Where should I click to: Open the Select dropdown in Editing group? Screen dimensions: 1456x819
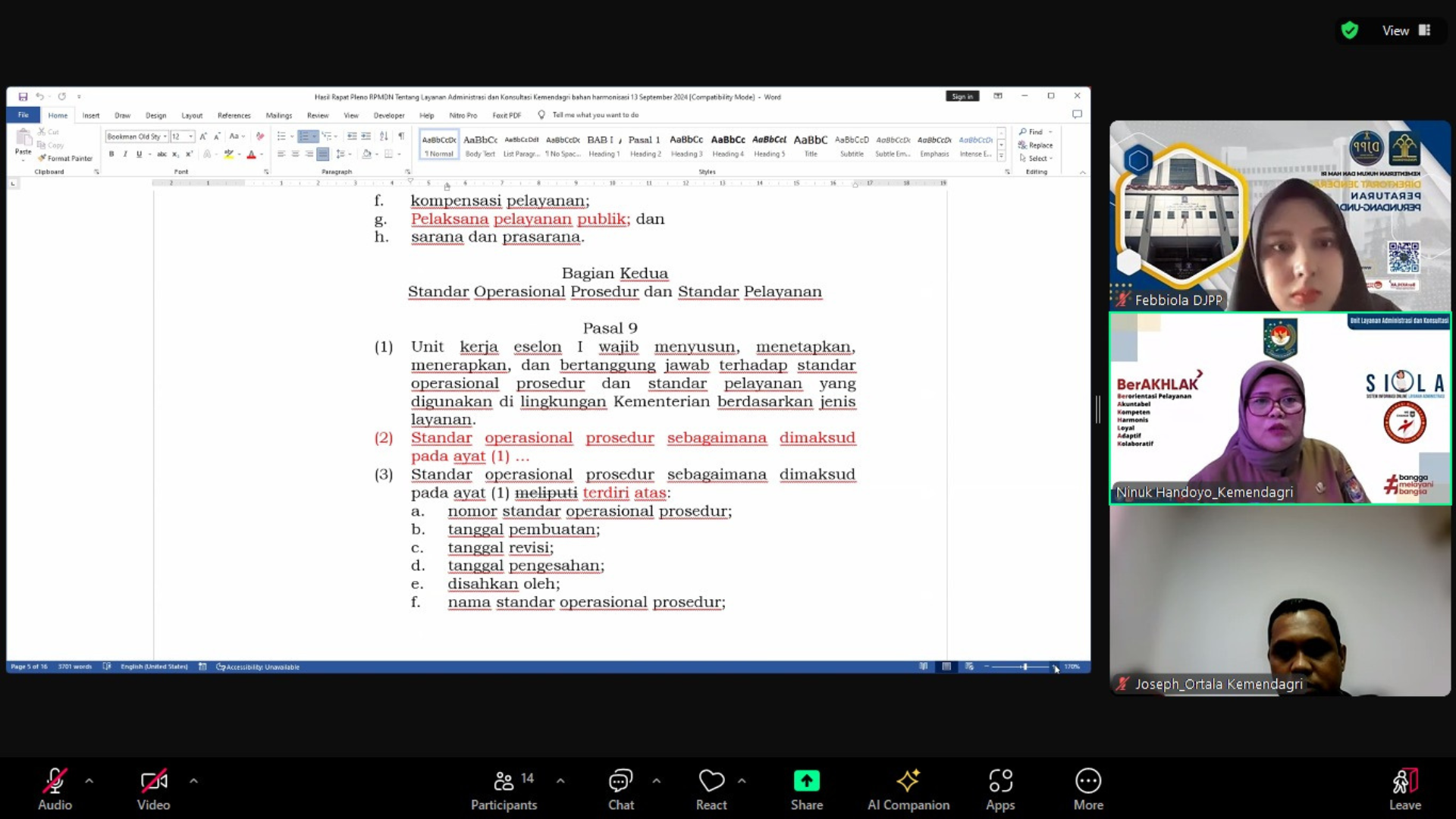tap(1037, 158)
